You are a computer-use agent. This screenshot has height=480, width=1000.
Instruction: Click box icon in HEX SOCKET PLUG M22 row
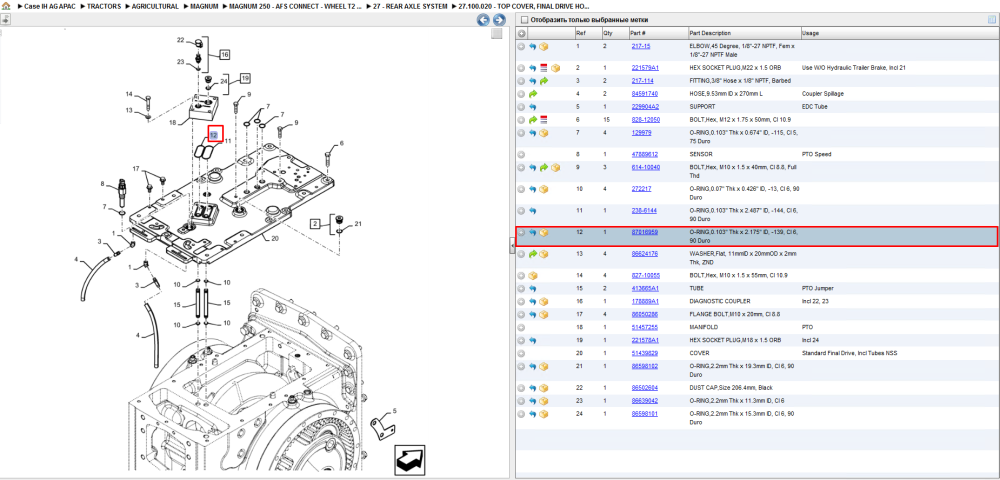tap(555, 68)
